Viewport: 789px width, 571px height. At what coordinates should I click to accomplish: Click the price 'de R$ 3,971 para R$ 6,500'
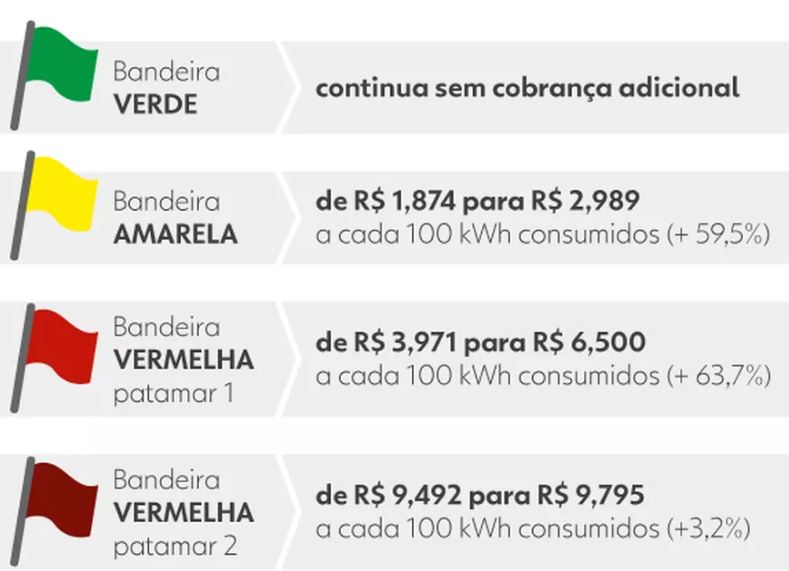coord(481,342)
